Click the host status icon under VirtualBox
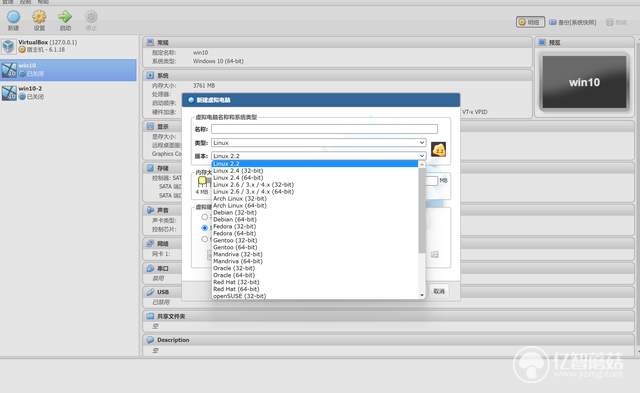This screenshot has width=640, height=393. (x=22, y=49)
